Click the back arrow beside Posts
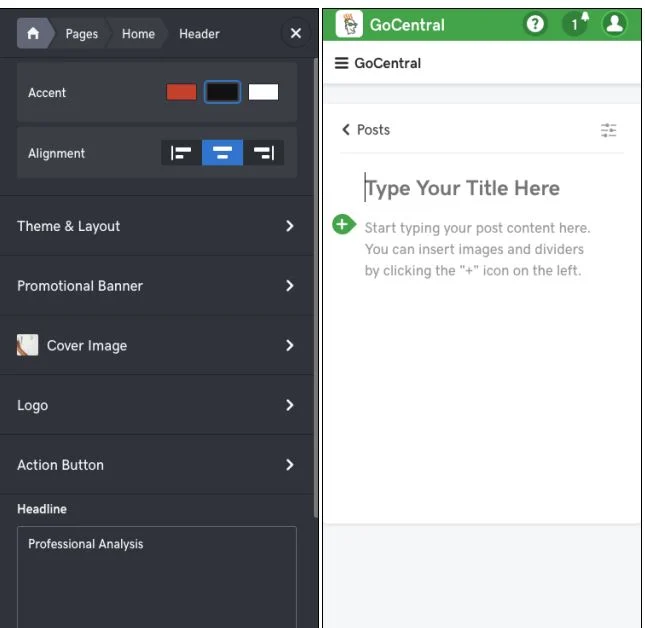The height and width of the screenshot is (628, 645). point(346,130)
